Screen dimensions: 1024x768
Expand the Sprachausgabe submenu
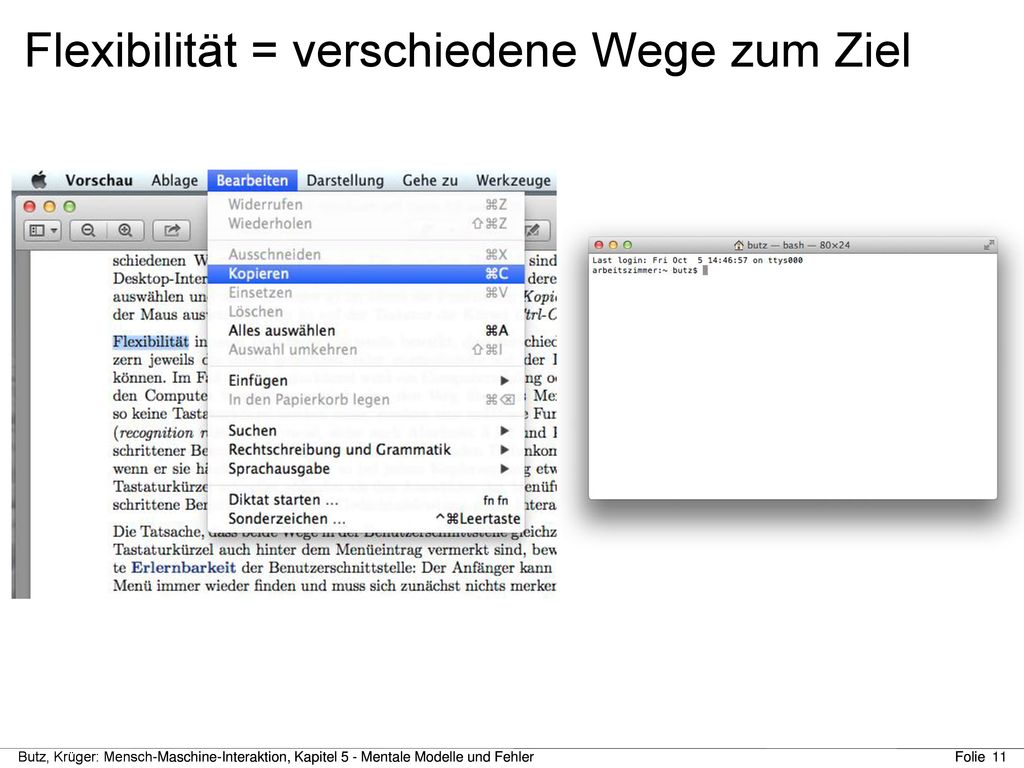tap(366, 468)
